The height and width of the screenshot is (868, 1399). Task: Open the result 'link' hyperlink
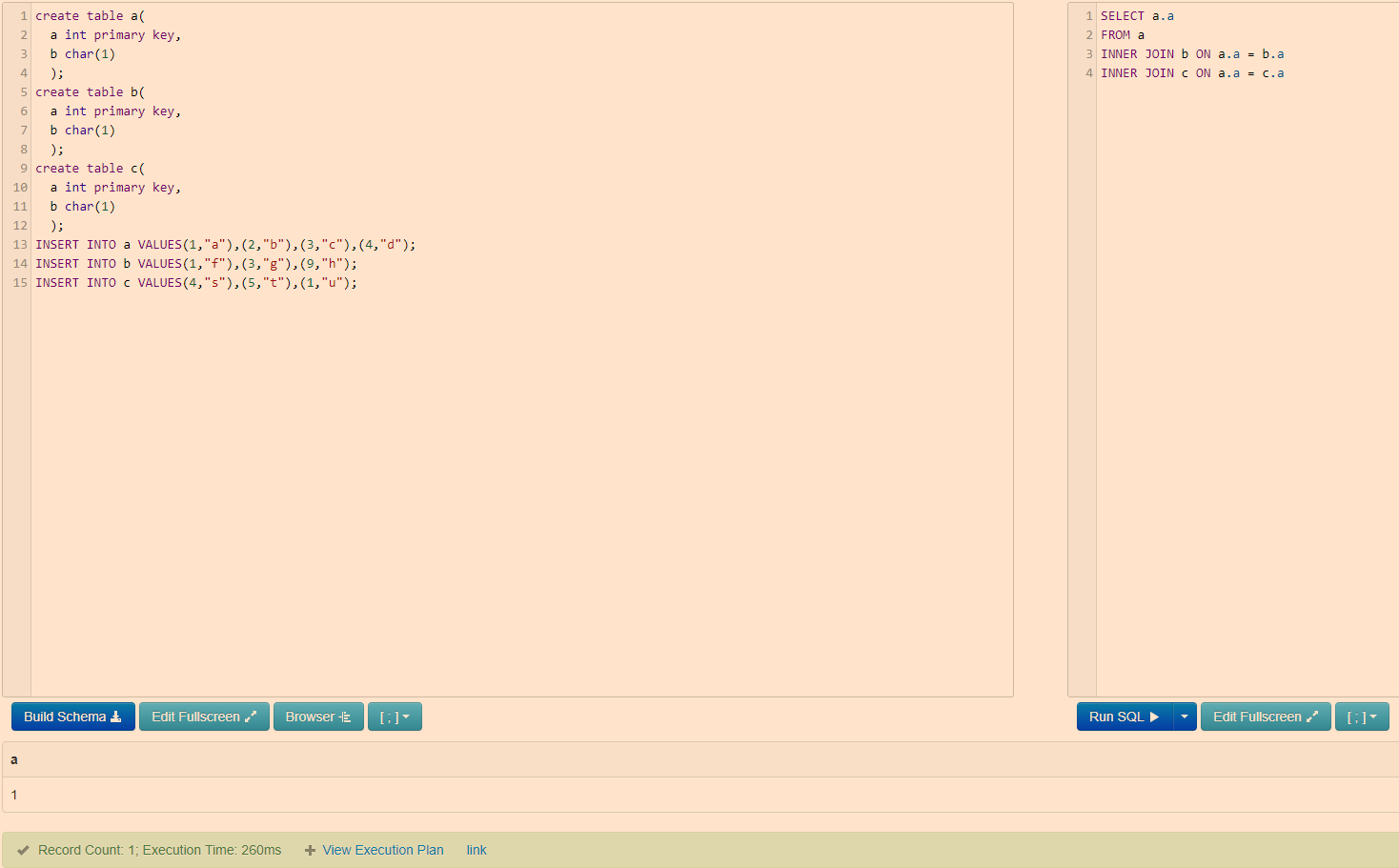click(476, 850)
